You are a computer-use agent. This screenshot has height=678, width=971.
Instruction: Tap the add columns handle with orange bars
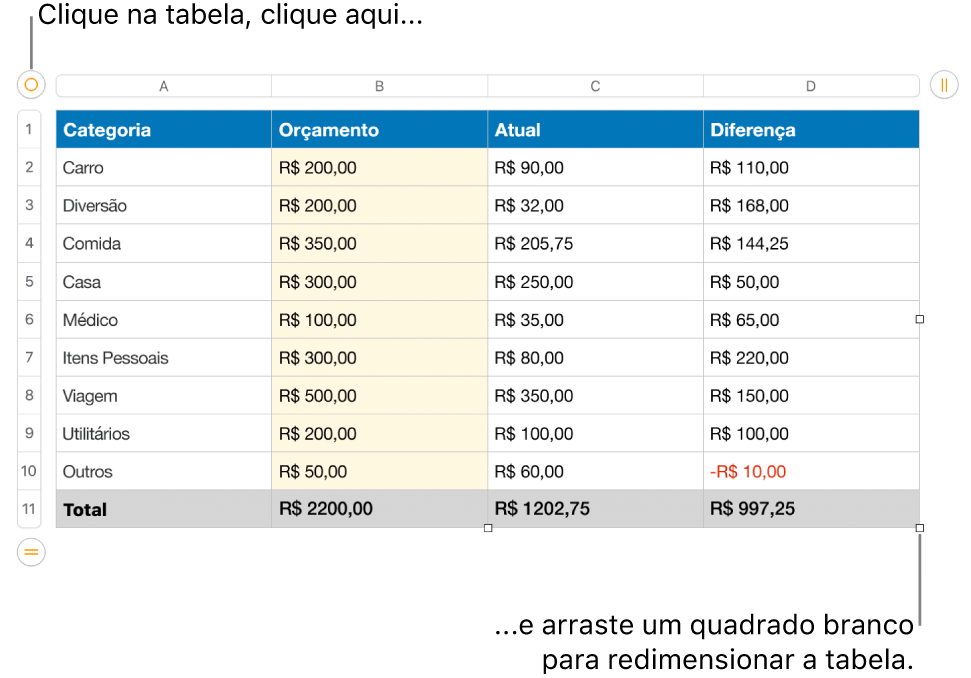943,85
